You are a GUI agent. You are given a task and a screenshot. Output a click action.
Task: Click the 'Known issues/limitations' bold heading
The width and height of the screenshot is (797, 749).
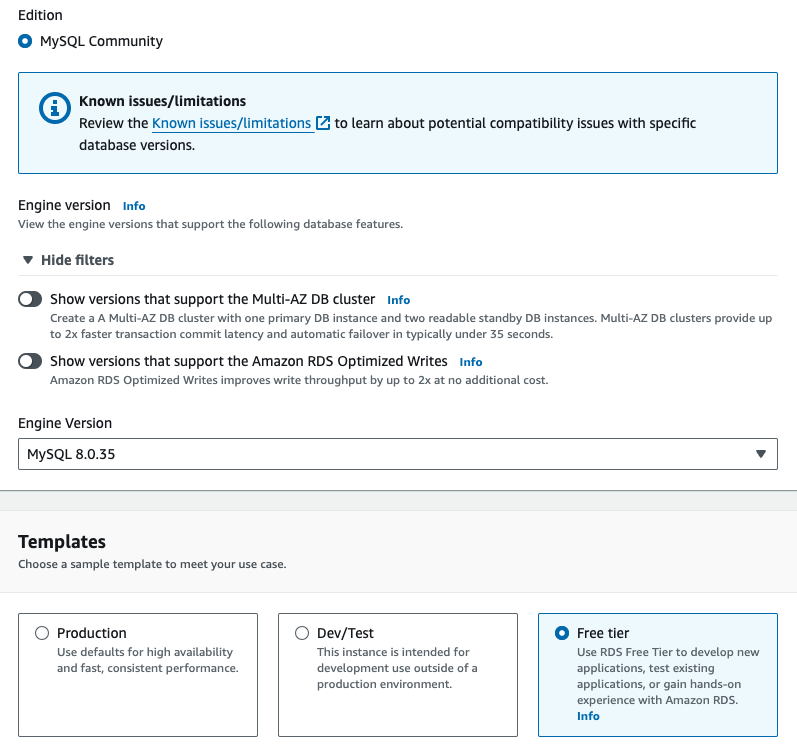(163, 101)
